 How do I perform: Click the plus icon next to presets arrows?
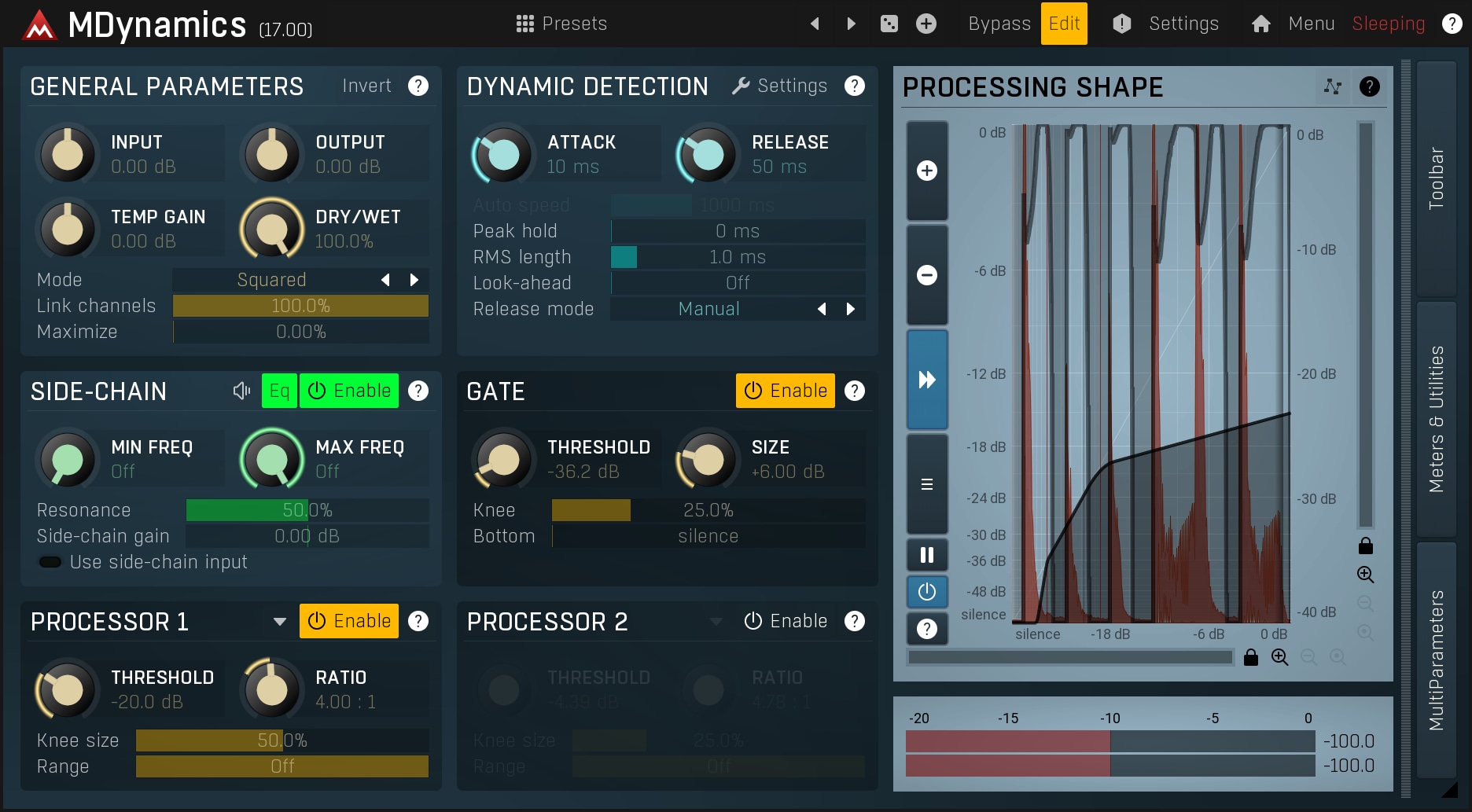[x=926, y=24]
